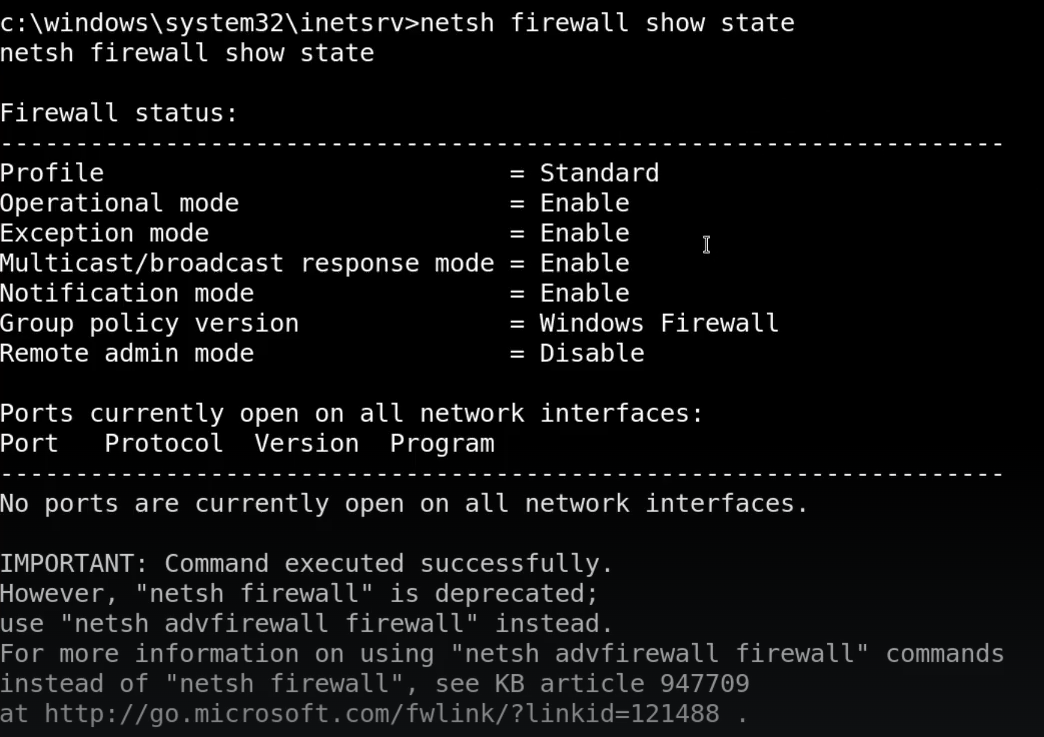
Task: Click the "Port" column header
Action: click(x=29, y=443)
